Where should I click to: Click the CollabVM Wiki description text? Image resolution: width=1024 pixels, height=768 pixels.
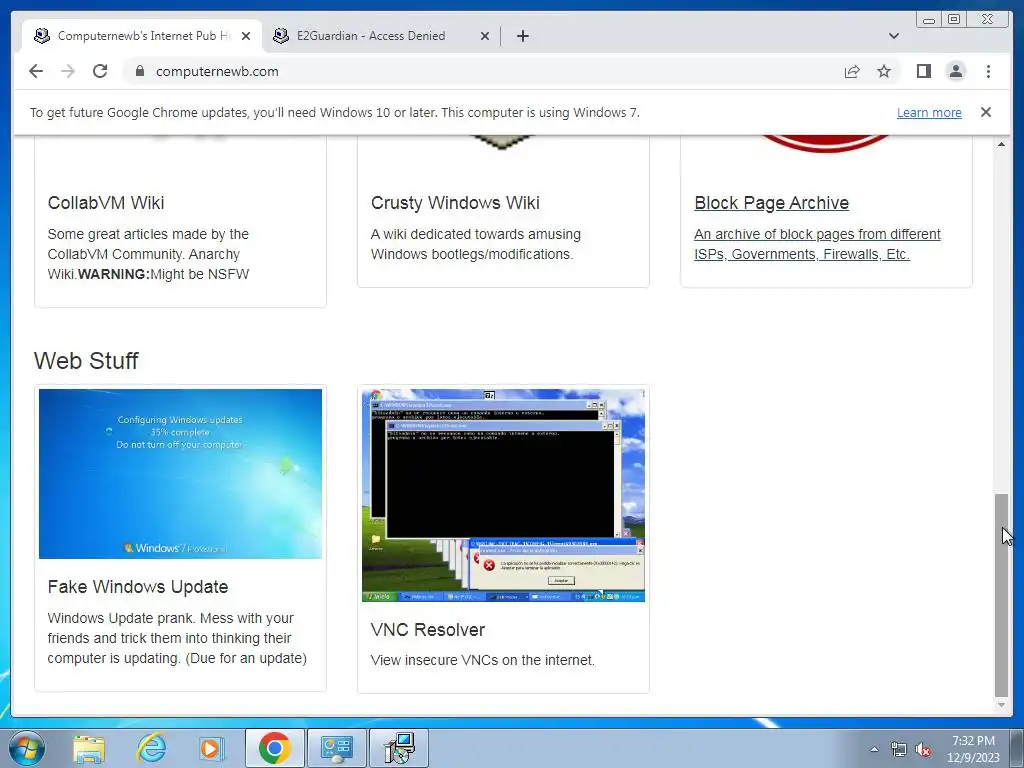(x=148, y=254)
